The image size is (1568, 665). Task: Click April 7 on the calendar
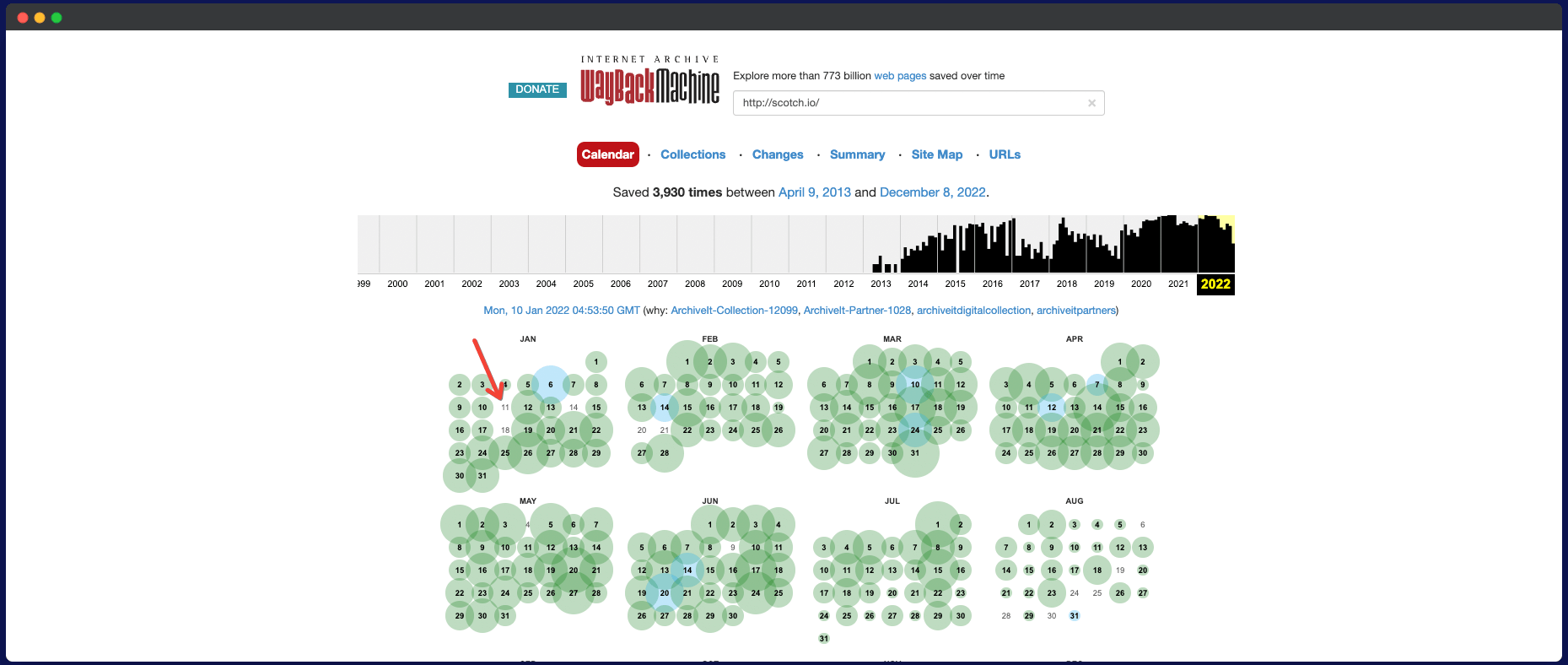tap(1097, 385)
